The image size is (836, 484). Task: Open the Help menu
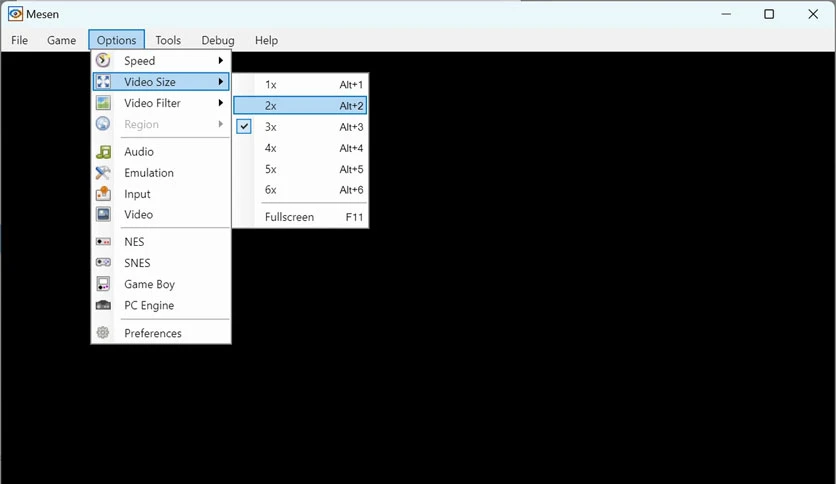(266, 41)
